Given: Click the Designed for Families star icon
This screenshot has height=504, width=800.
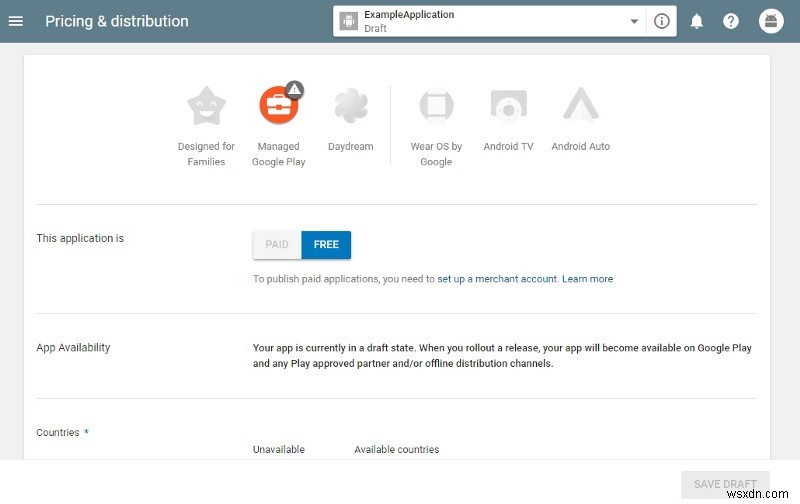Looking at the screenshot, I should 206,106.
